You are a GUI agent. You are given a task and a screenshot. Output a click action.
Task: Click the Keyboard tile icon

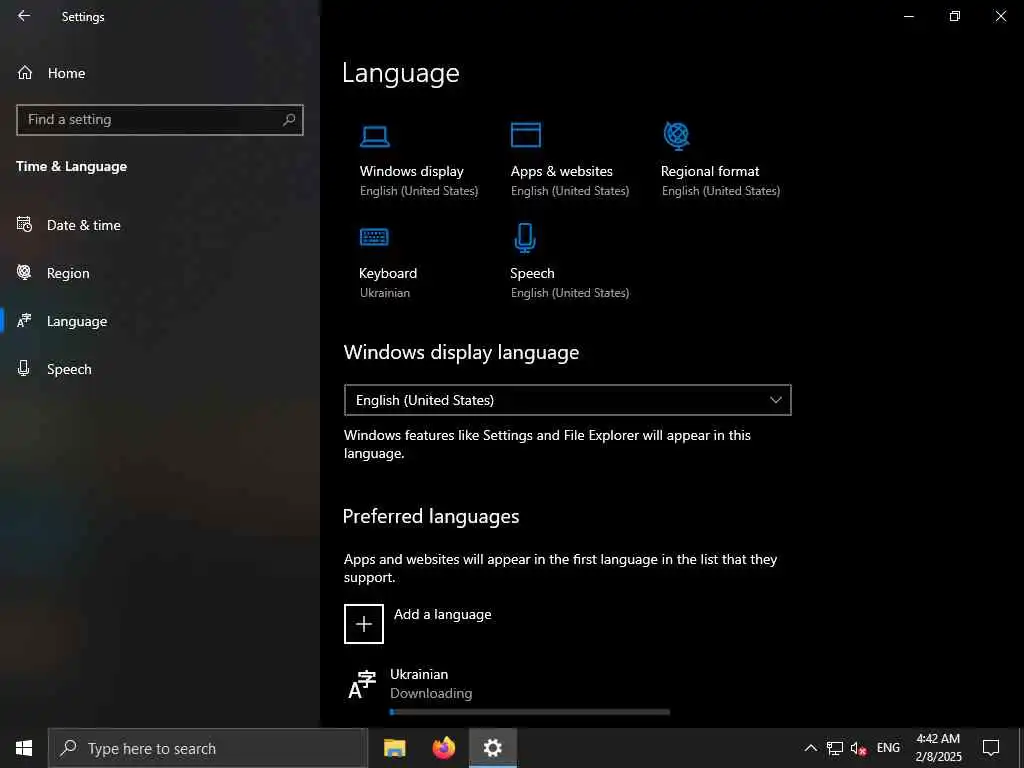pyautogui.click(x=374, y=236)
